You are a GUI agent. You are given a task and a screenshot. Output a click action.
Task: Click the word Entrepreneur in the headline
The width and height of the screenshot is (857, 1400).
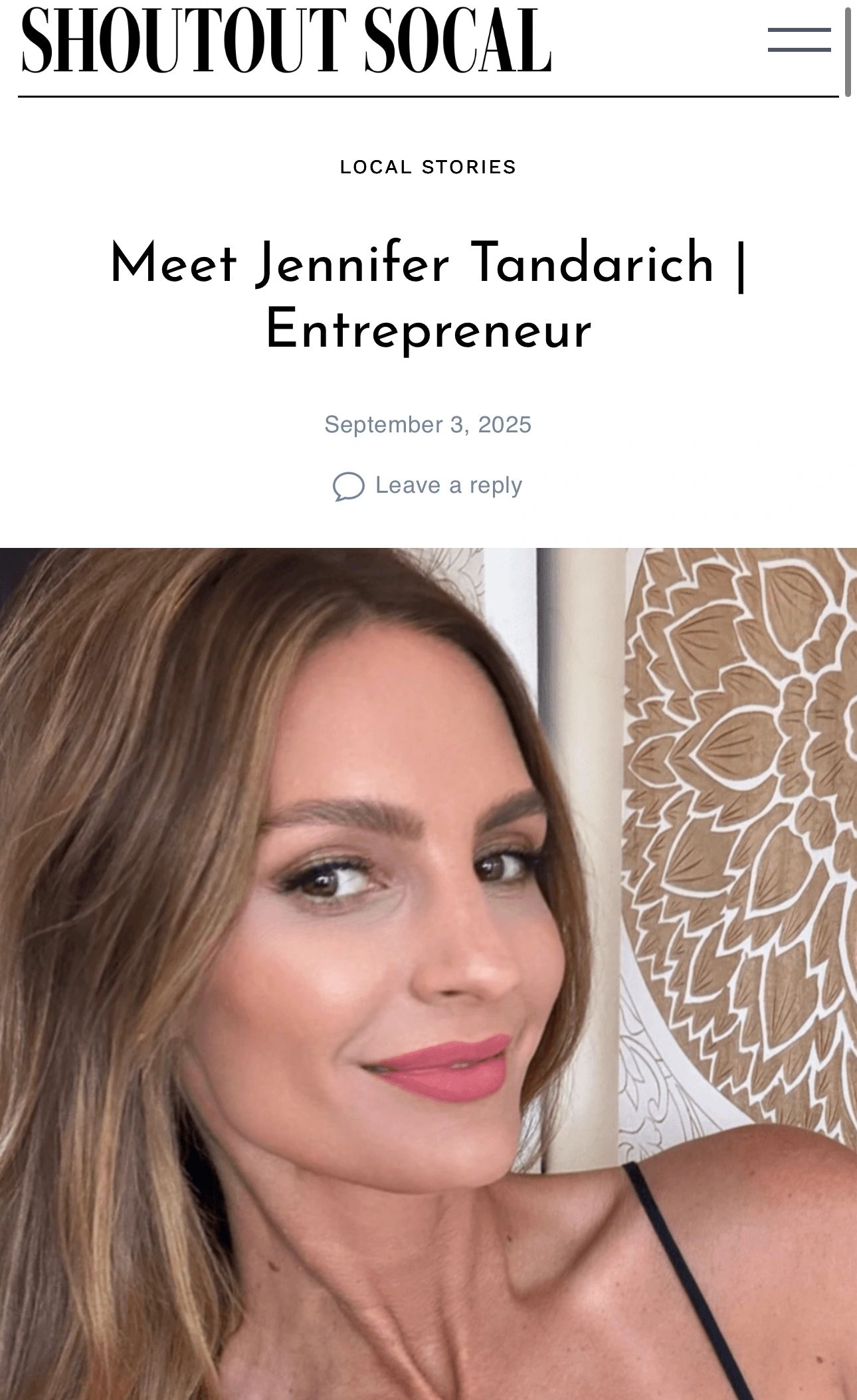click(x=428, y=329)
